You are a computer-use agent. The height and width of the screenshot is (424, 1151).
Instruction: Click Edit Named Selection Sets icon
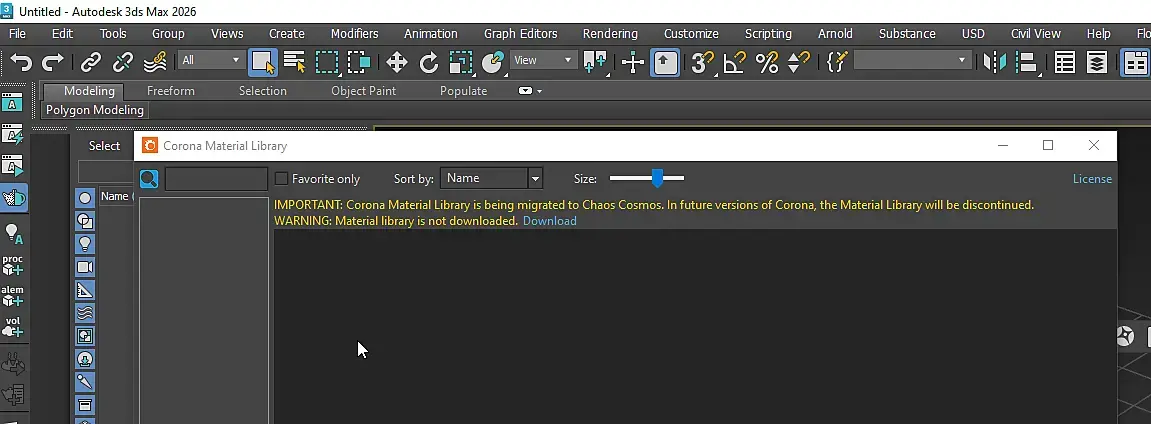pyautogui.click(x=837, y=62)
